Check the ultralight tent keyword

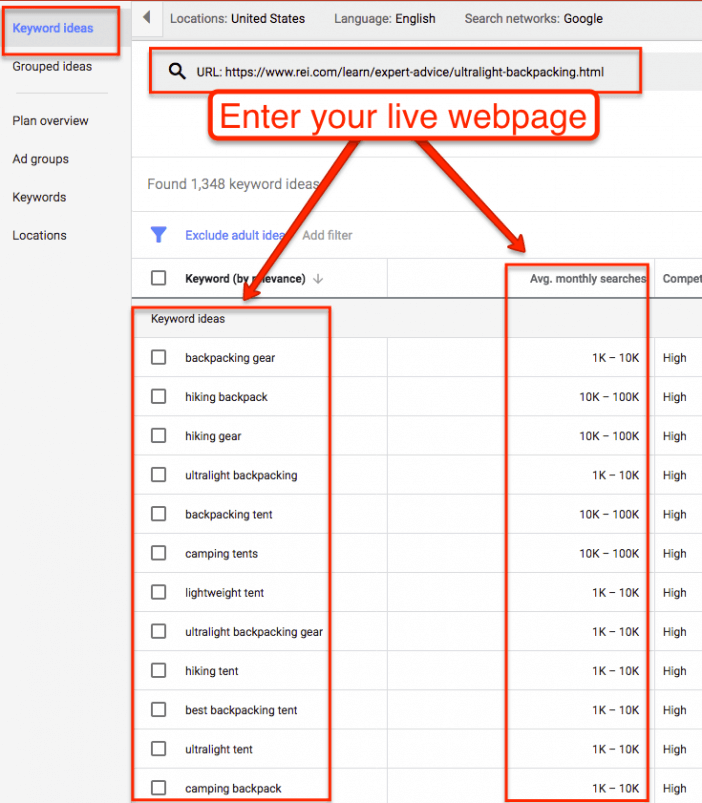[x=159, y=749]
